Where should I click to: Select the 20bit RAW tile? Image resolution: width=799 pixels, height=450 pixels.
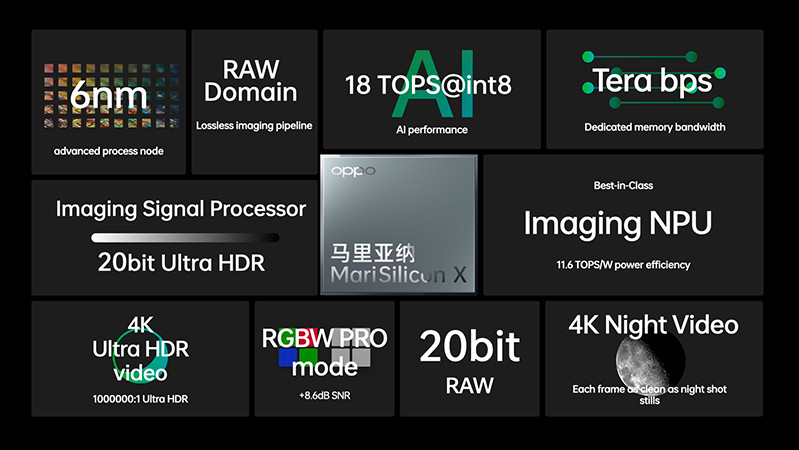tap(469, 360)
